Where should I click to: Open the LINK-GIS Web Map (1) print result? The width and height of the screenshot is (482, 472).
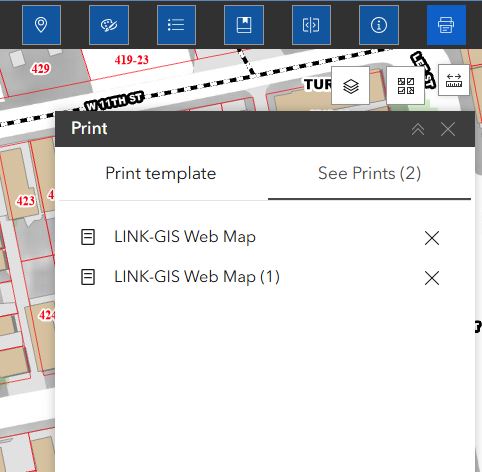tap(197, 277)
